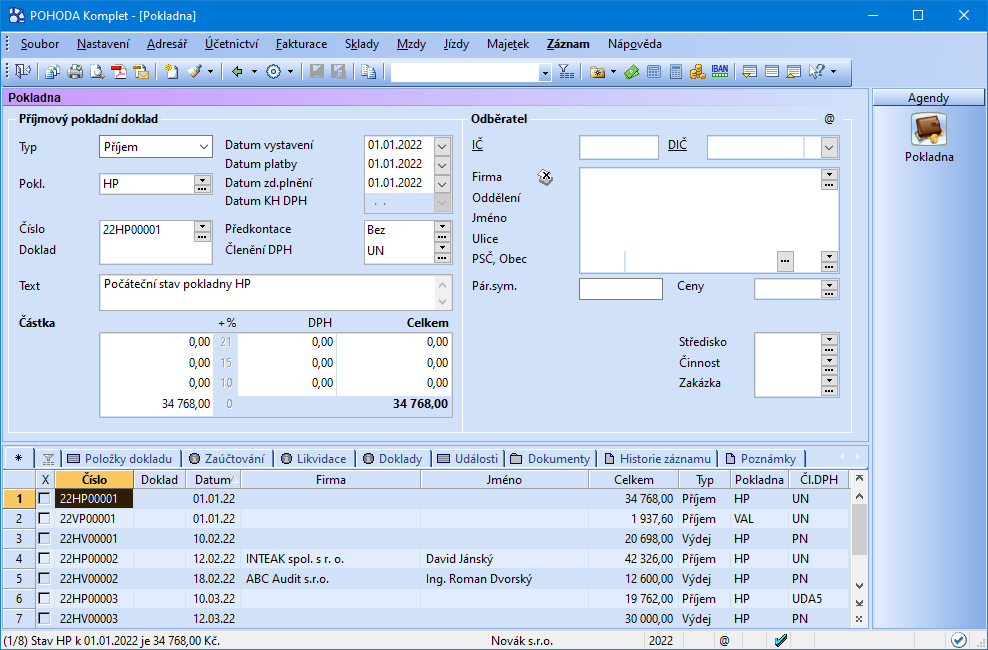
Task: Click the send PDF by e-mail icon
Action: (x=141, y=72)
